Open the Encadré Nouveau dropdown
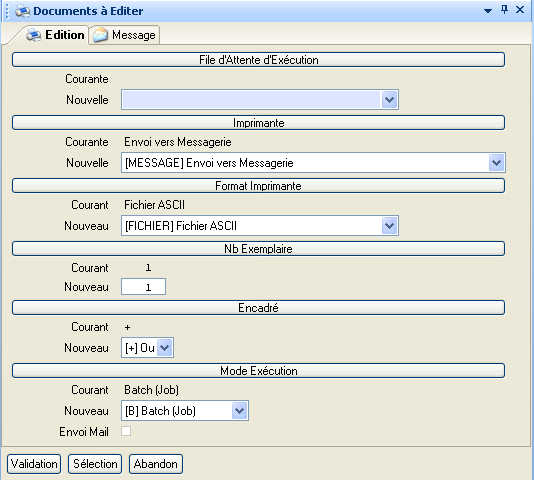 point(165,348)
